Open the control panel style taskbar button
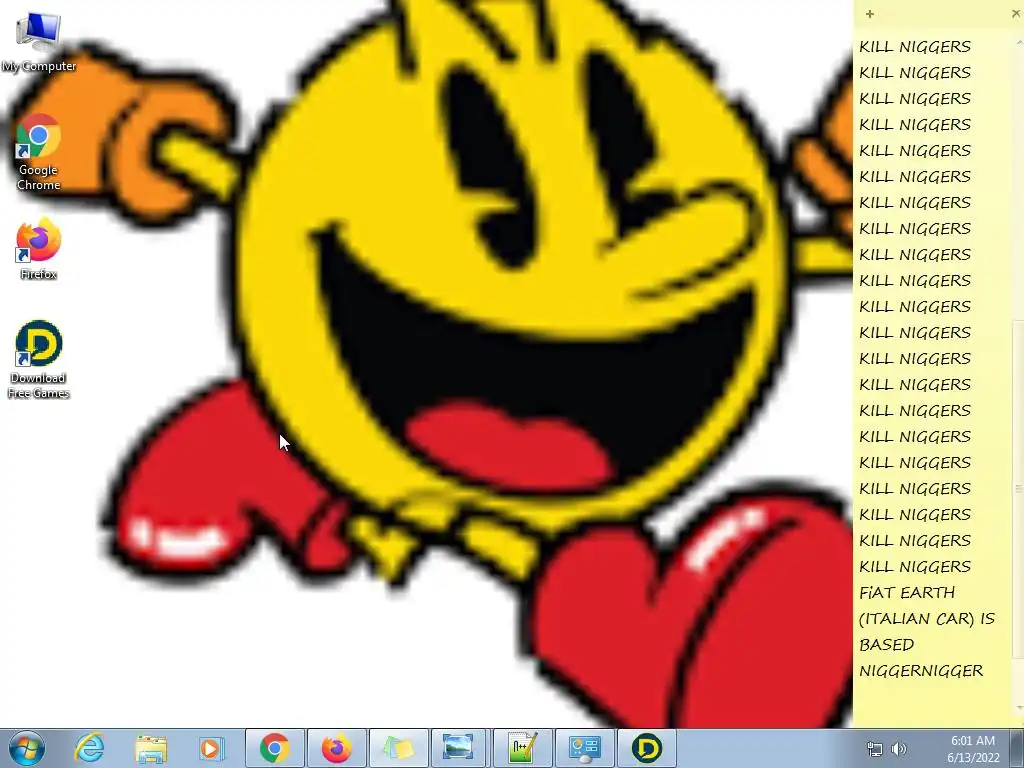Screen dimensions: 1024x768 (584, 748)
